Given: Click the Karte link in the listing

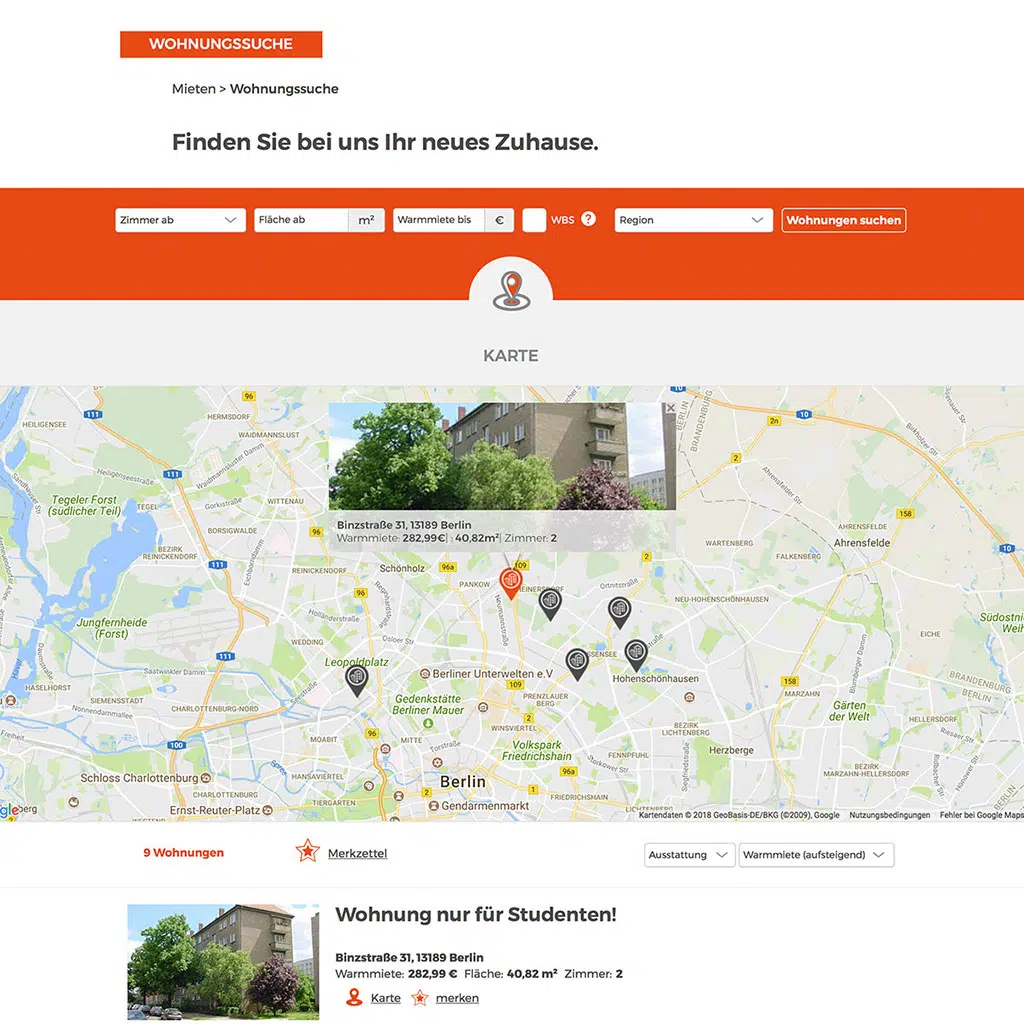Looking at the screenshot, I should pyautogui.click(x=385, y=998).
